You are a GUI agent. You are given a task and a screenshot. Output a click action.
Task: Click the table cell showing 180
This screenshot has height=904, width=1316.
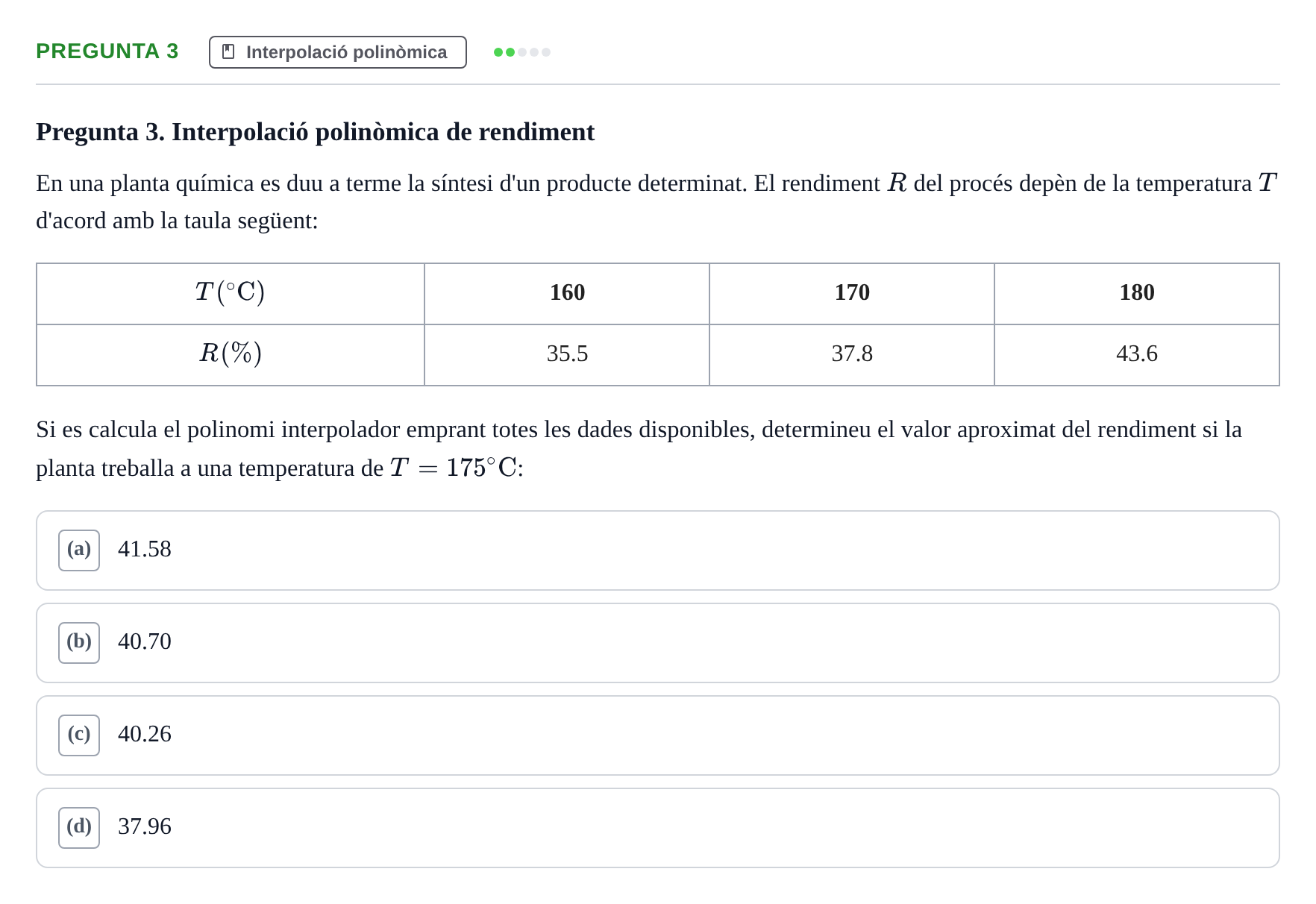(x=1137, y=294)
